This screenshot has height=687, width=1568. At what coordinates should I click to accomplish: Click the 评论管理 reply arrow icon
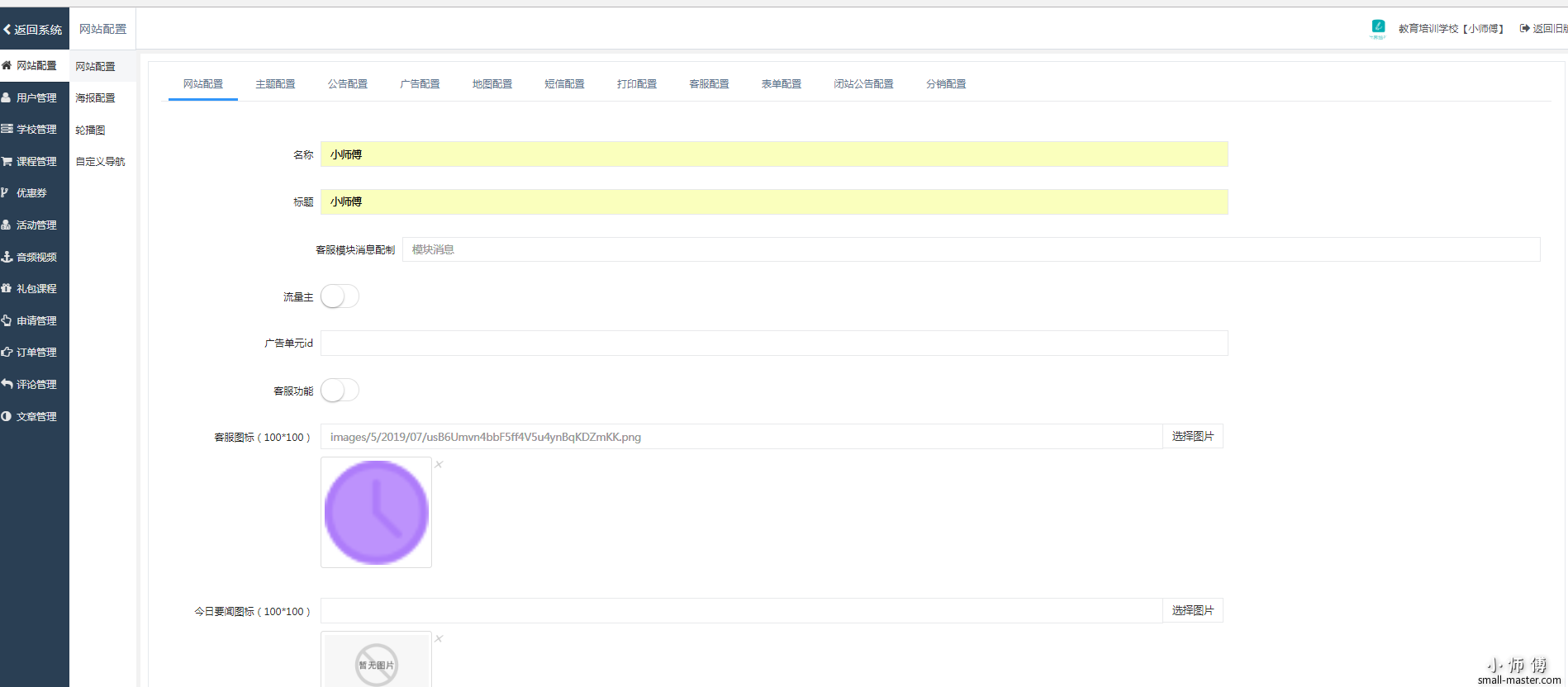coord(7,384)
